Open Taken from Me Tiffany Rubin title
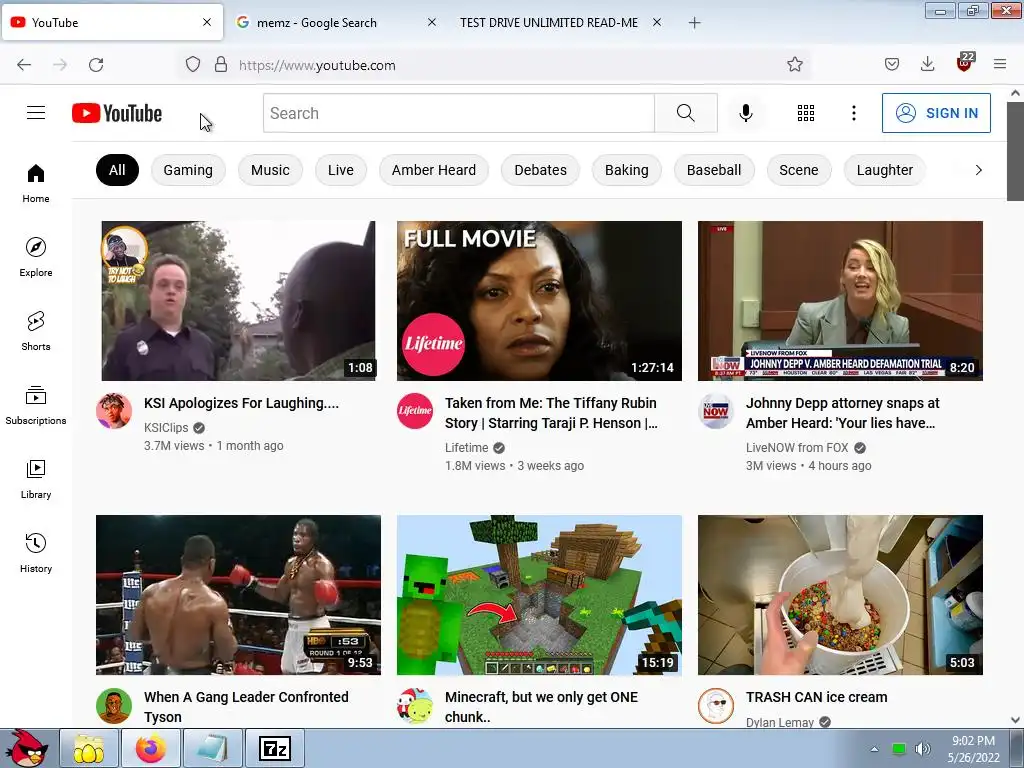1024x768 pixels. (x=551, y=413)
